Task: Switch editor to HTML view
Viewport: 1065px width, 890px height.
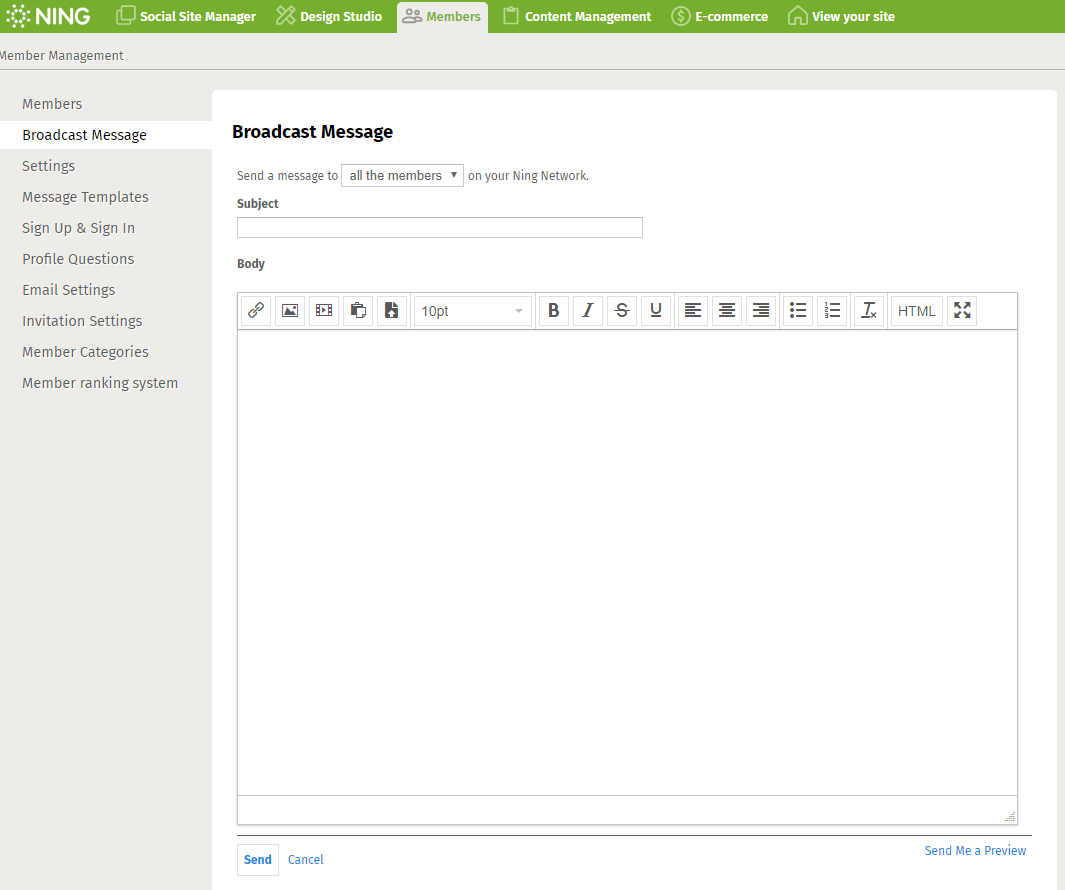Action: click(x=916, y=310)
